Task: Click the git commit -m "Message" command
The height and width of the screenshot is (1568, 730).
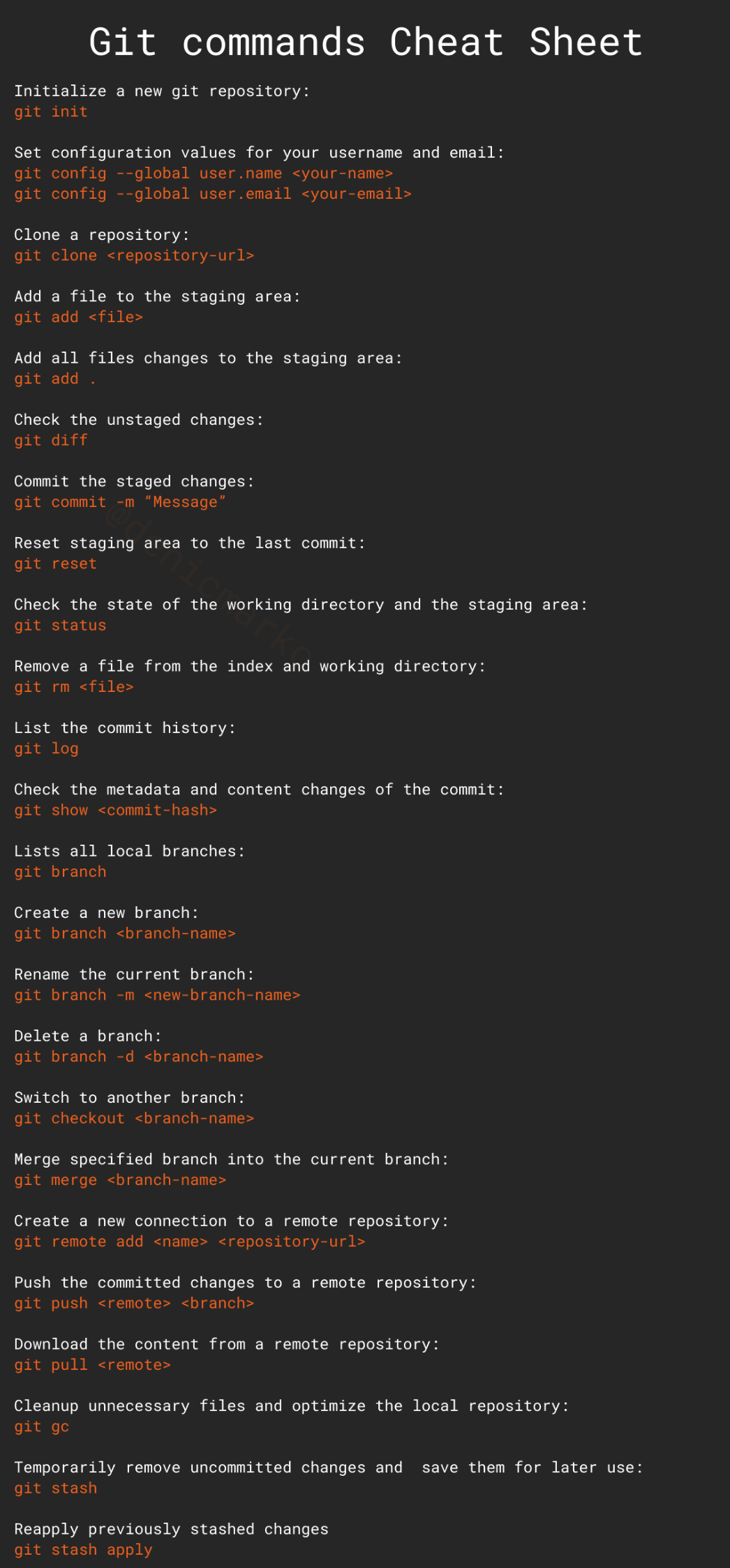Action: click(120, 502)
